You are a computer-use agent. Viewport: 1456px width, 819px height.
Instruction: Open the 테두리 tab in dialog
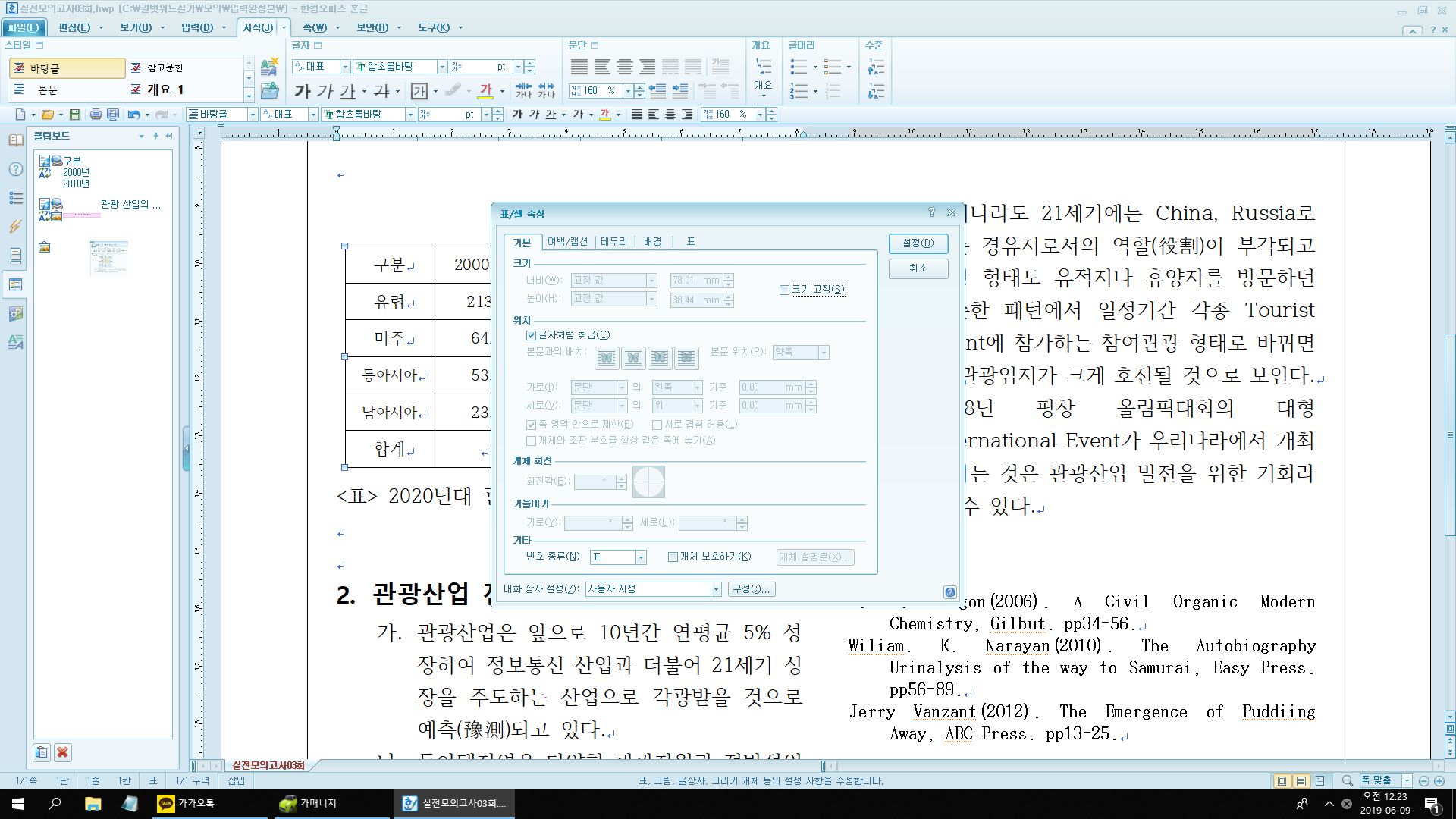(613, 242)
